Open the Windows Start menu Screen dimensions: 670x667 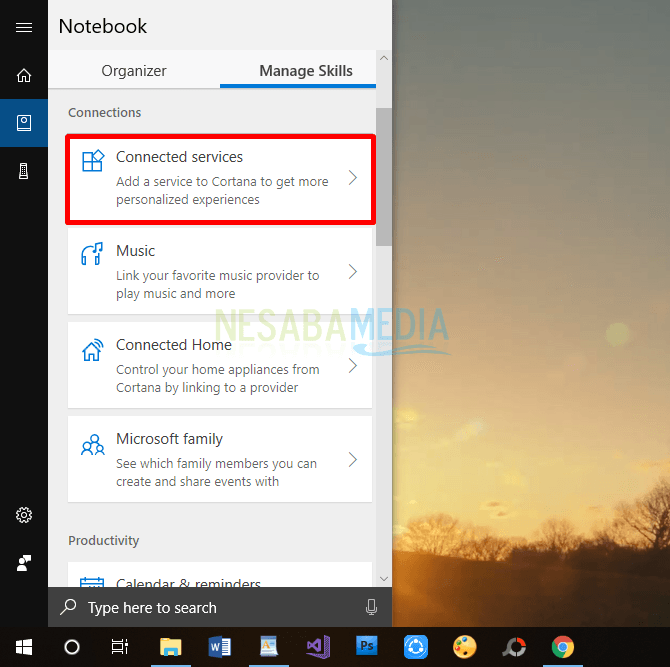point(24,647)
